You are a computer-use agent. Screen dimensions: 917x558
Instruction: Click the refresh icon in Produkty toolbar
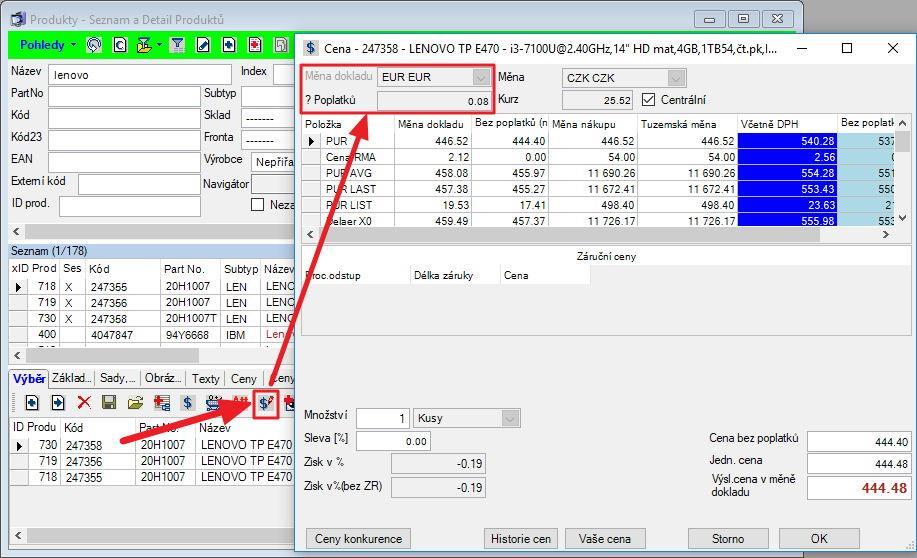point(94,45)
